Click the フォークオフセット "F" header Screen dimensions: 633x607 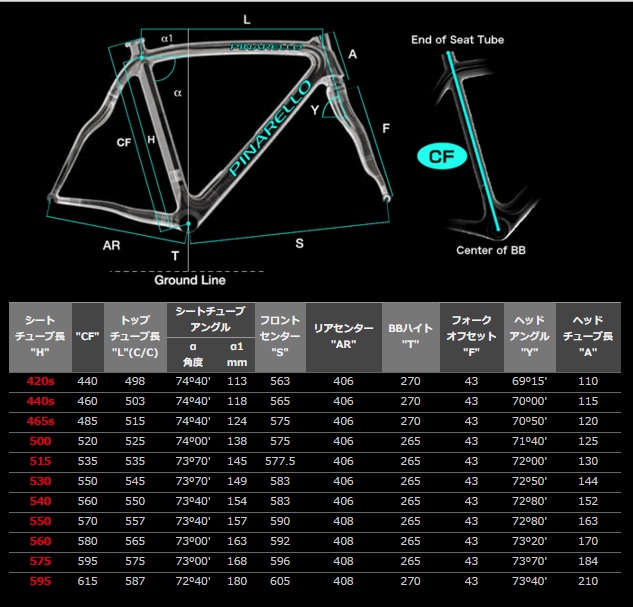coord(472,337)
